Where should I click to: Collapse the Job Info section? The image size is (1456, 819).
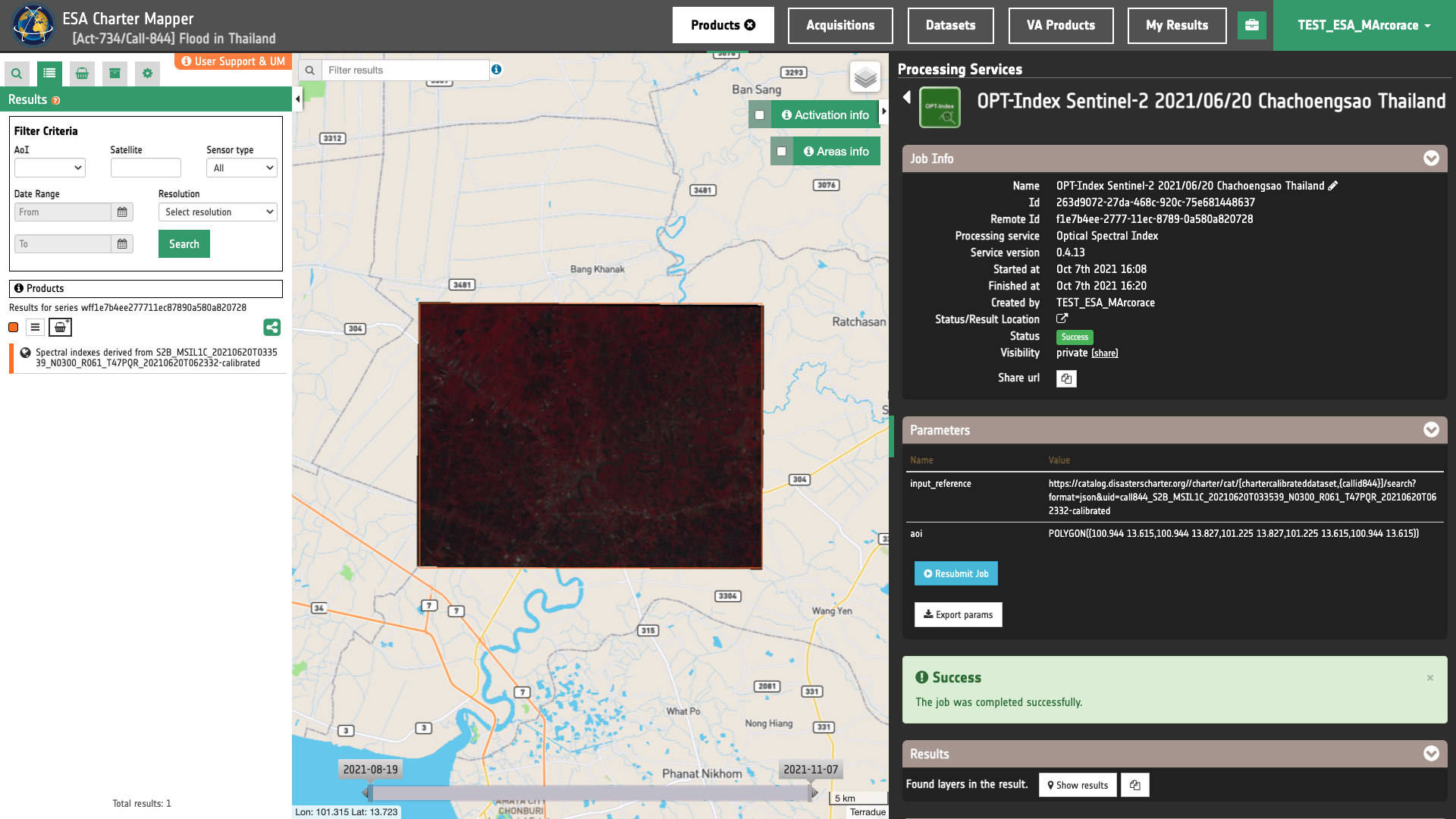[1431, 158]
